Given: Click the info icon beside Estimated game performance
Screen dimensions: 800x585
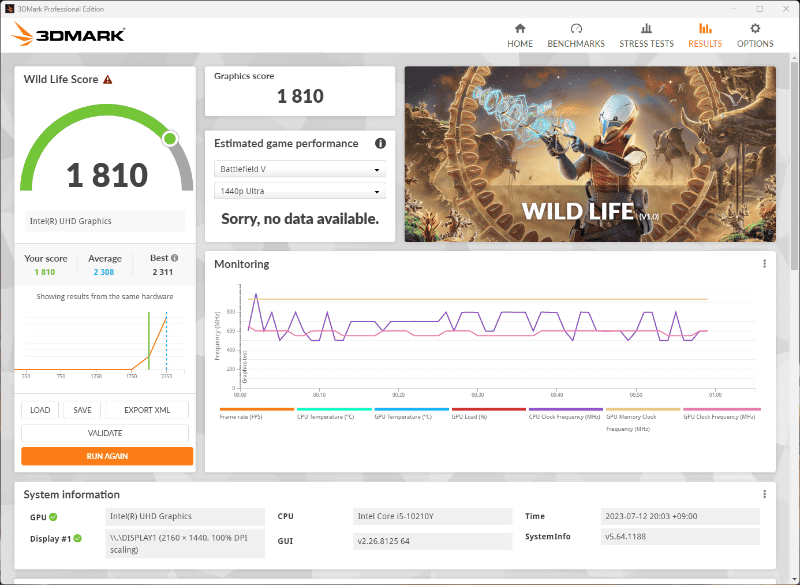Looking at the screenshot, I should click(x=380, y=144).
